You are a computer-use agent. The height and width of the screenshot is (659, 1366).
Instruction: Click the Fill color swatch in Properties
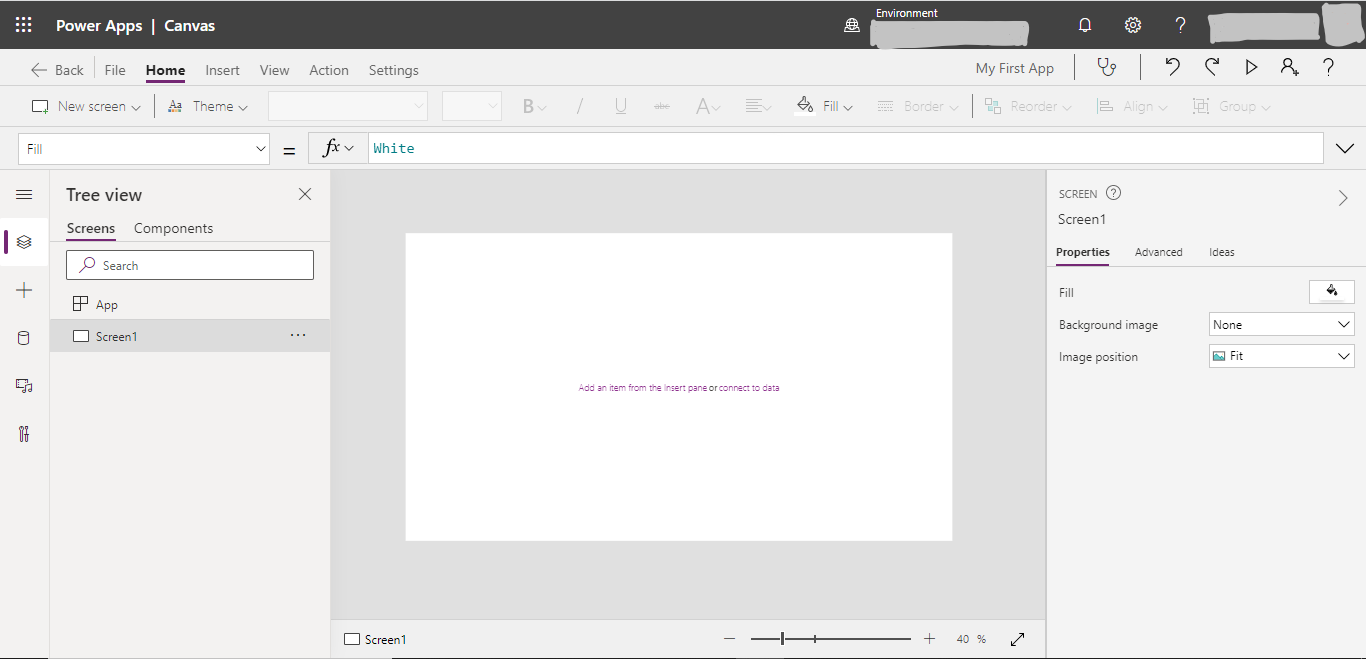[x=1331, y=291]
